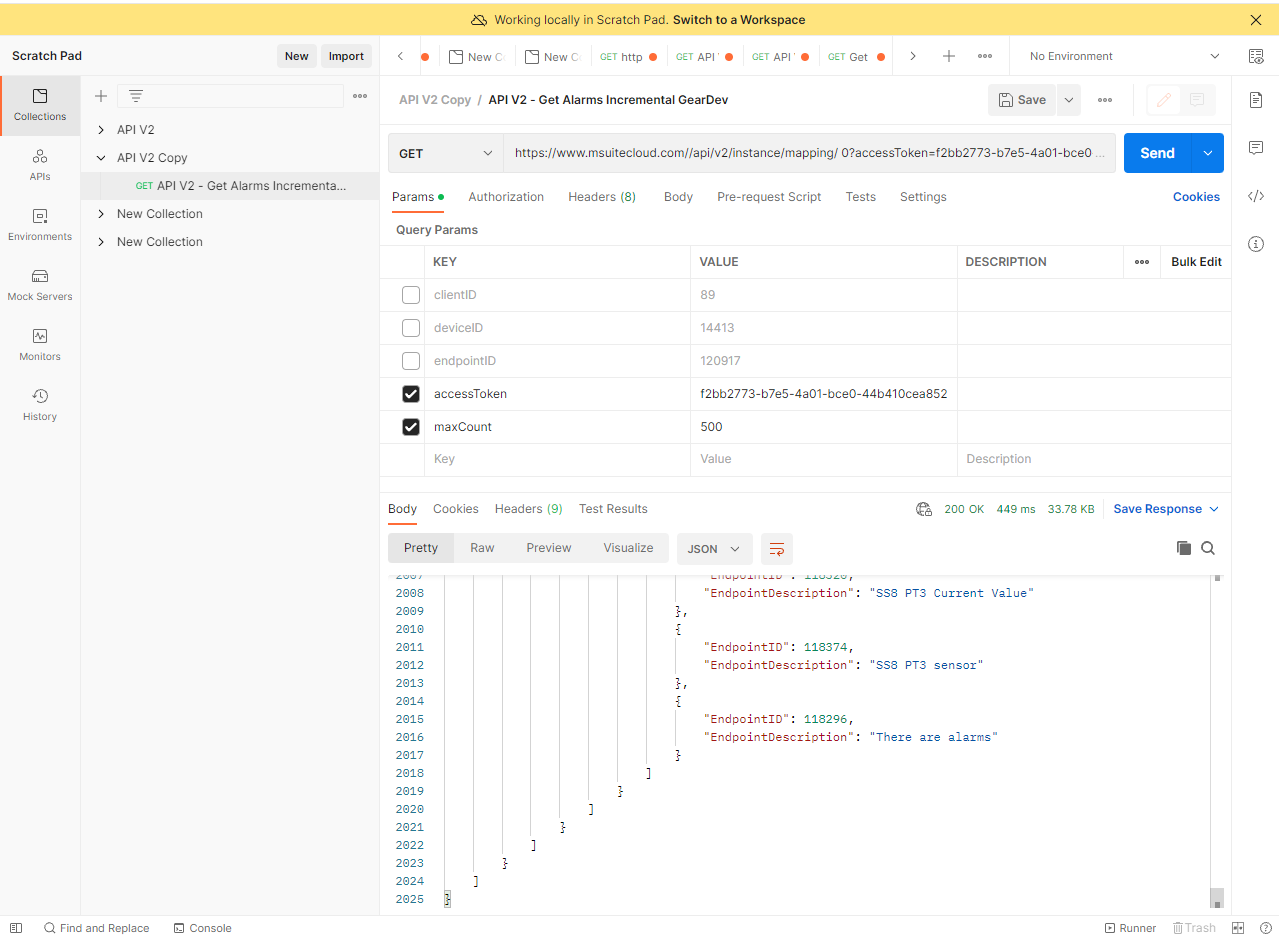Uncheck the maxCount parameter checkbox
This screenshot has width=1279, height=938.
point(411,427)
